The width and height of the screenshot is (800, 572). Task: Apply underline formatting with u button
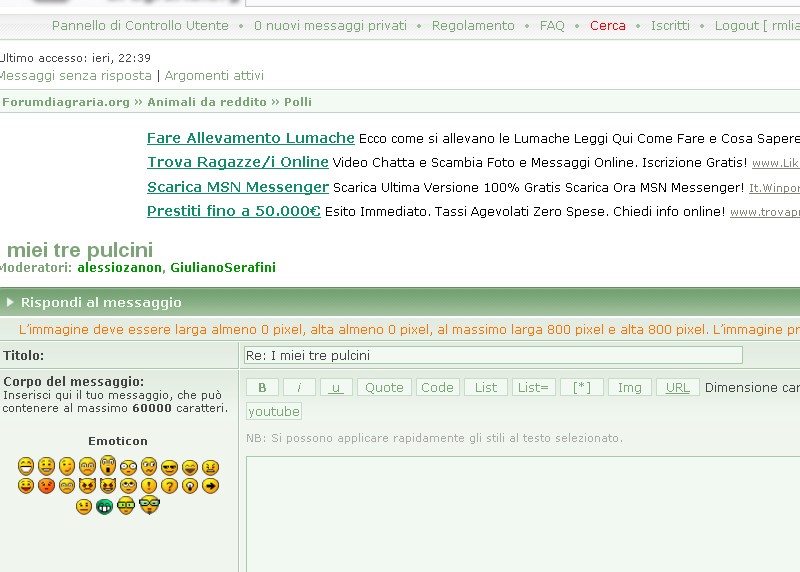coord(336,387)
